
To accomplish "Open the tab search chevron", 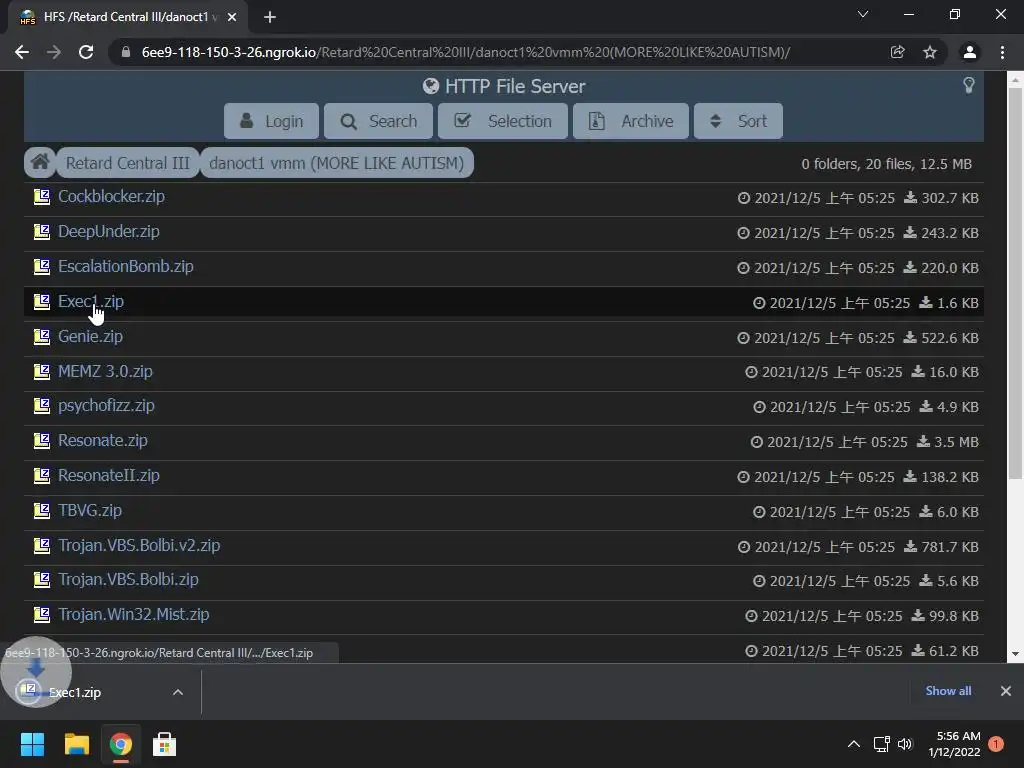I will [863, 14].
